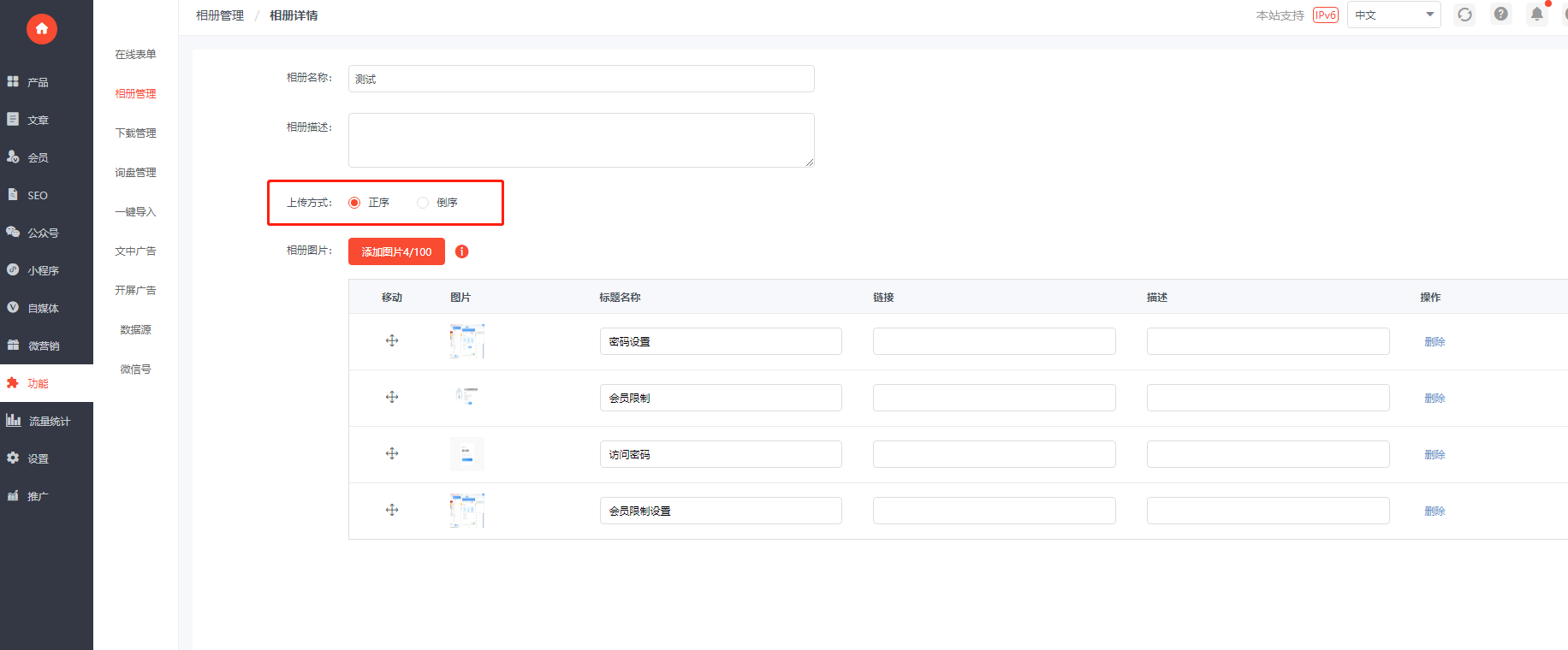Click the red info icon beside add images

point(462,251)
